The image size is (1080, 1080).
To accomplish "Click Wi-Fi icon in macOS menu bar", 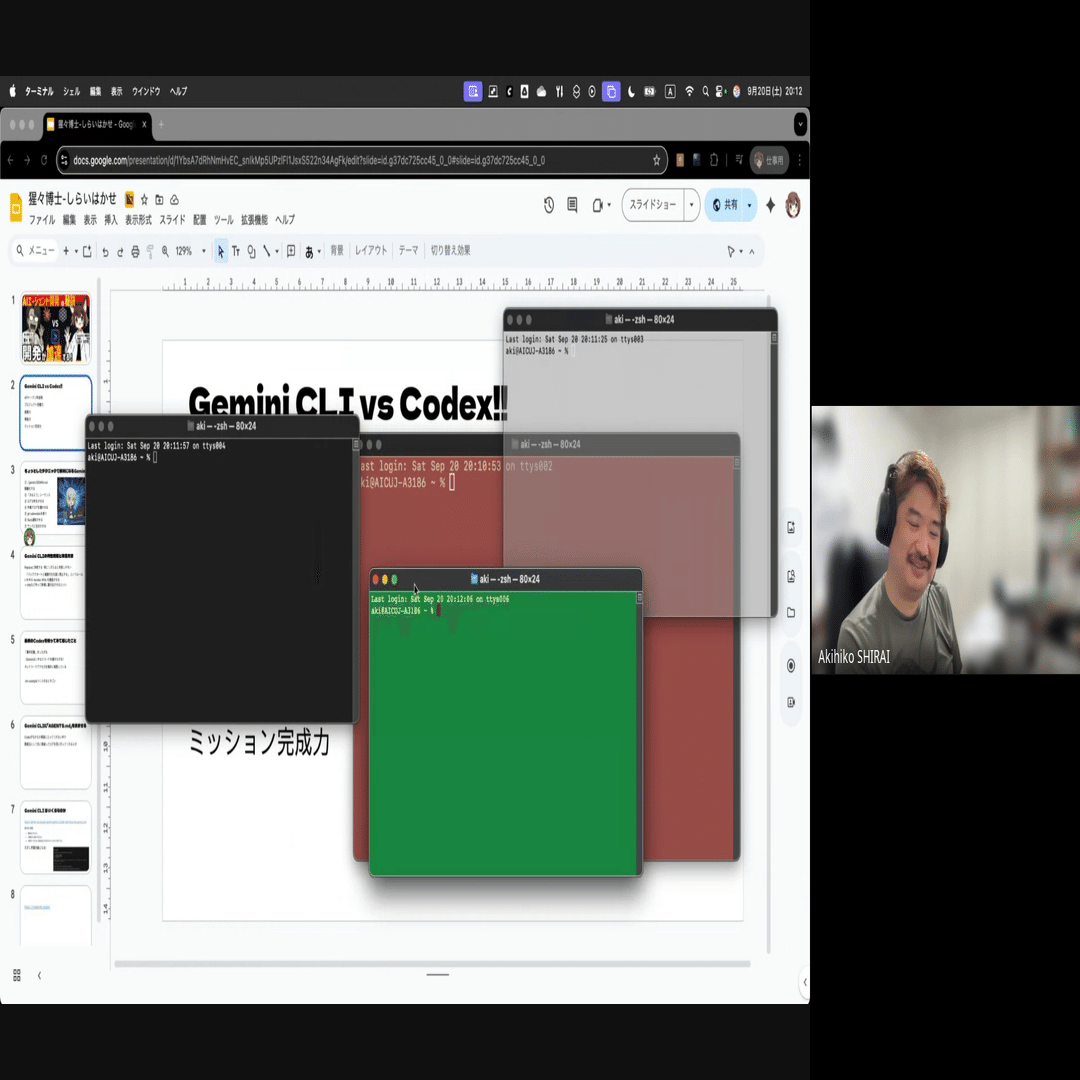I will (689, 92).
